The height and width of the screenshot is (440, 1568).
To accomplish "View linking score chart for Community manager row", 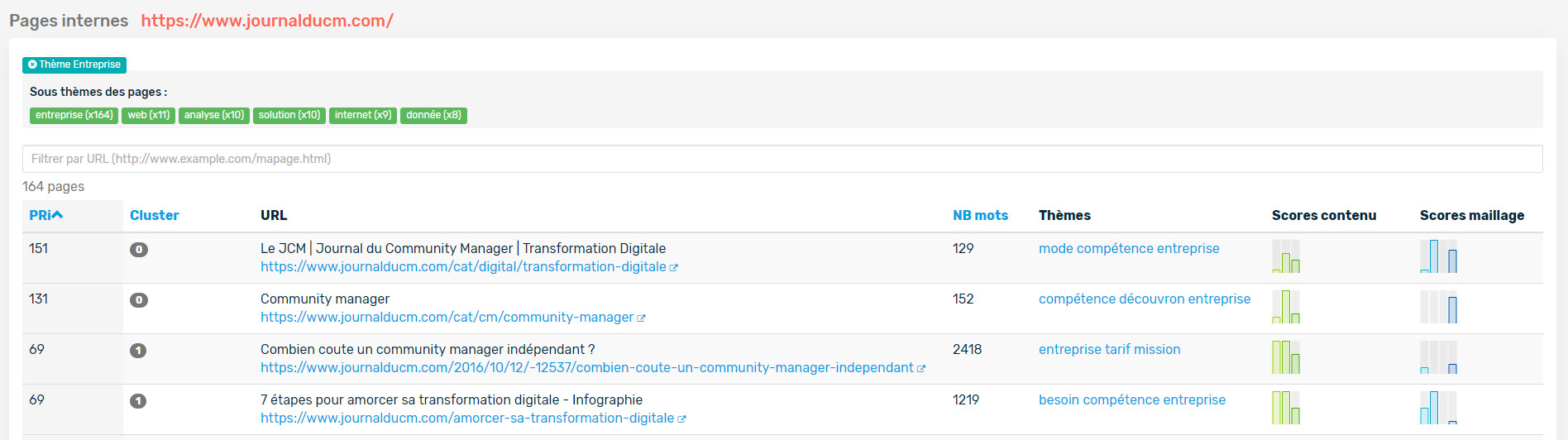I will coord(1438,307).
